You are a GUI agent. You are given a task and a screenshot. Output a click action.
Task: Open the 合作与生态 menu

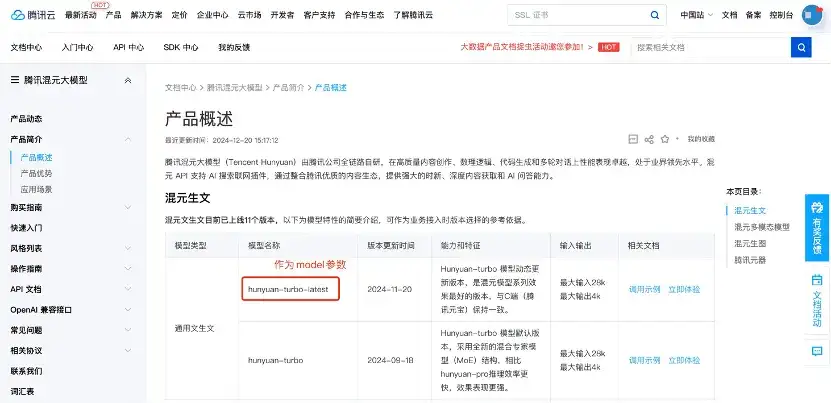tap(364, 15)
